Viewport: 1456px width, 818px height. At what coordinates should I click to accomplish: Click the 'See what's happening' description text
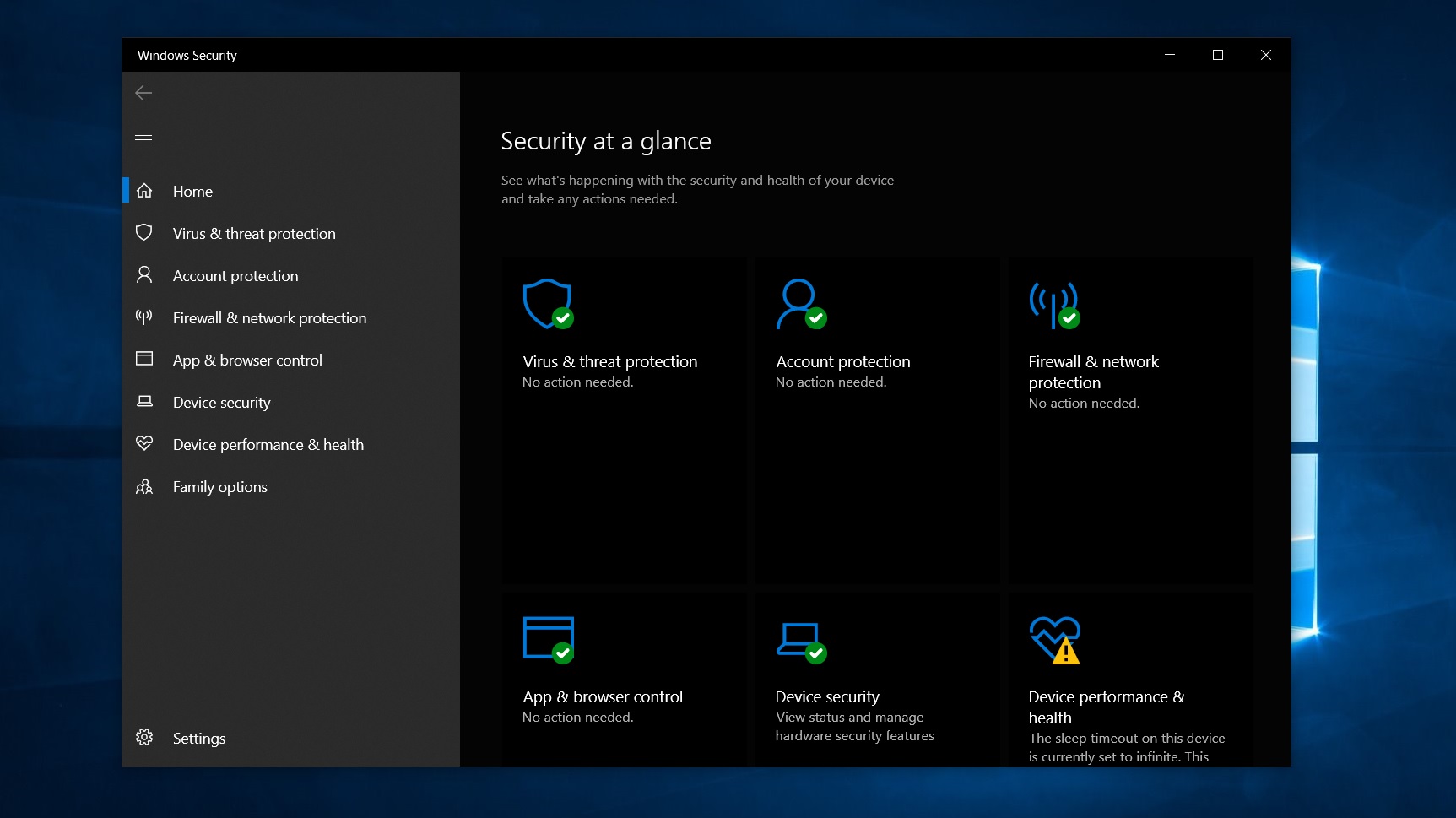click(697, 190)
